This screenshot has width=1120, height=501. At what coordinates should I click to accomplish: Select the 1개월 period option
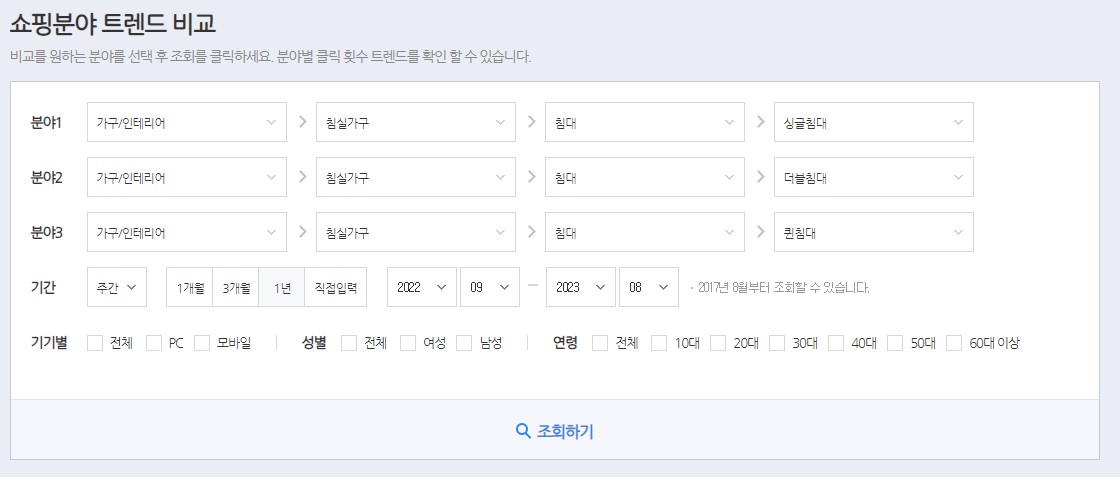pos(190,287)
